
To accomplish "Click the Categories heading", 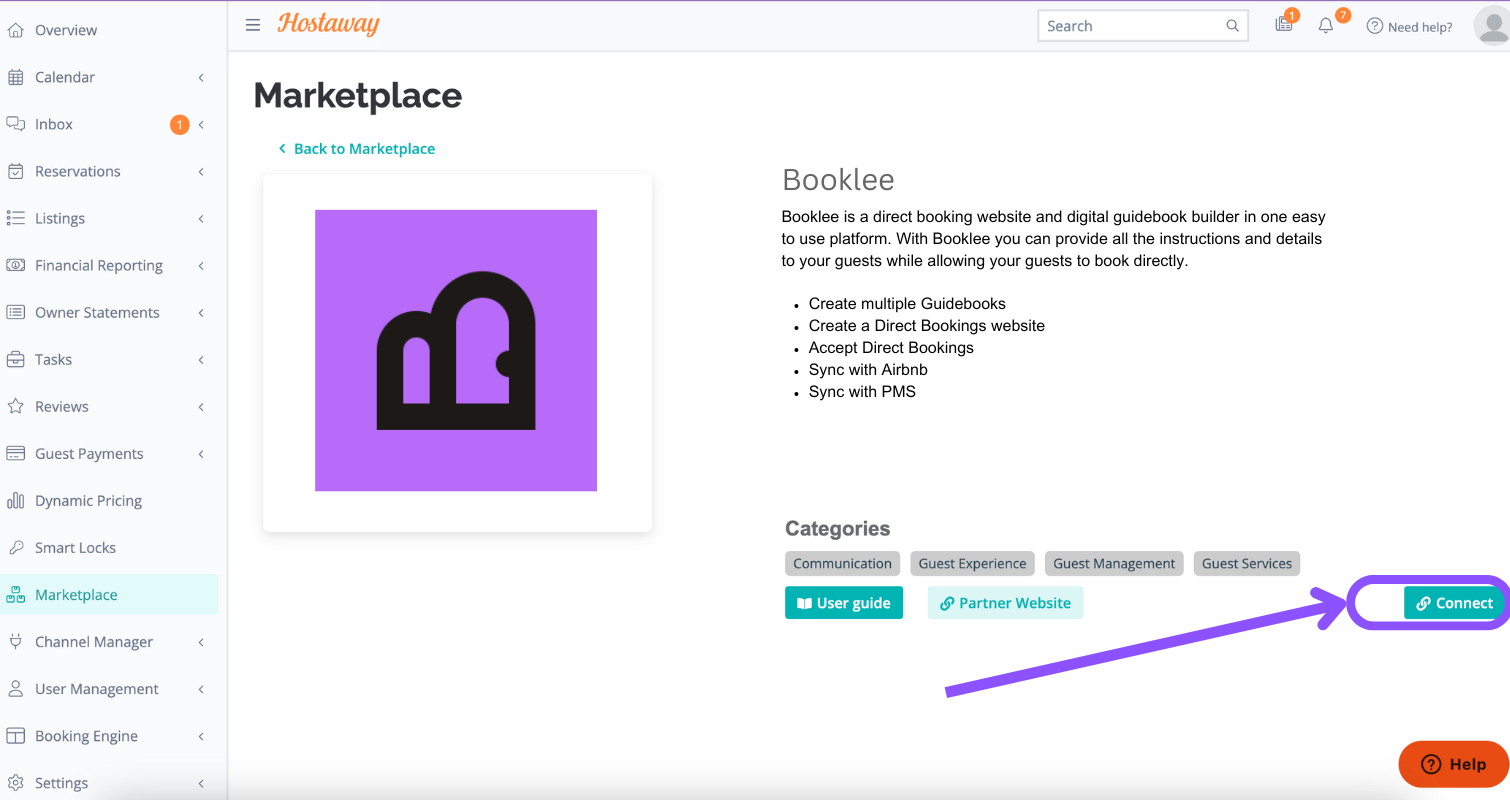I will (x=837, y=528).
